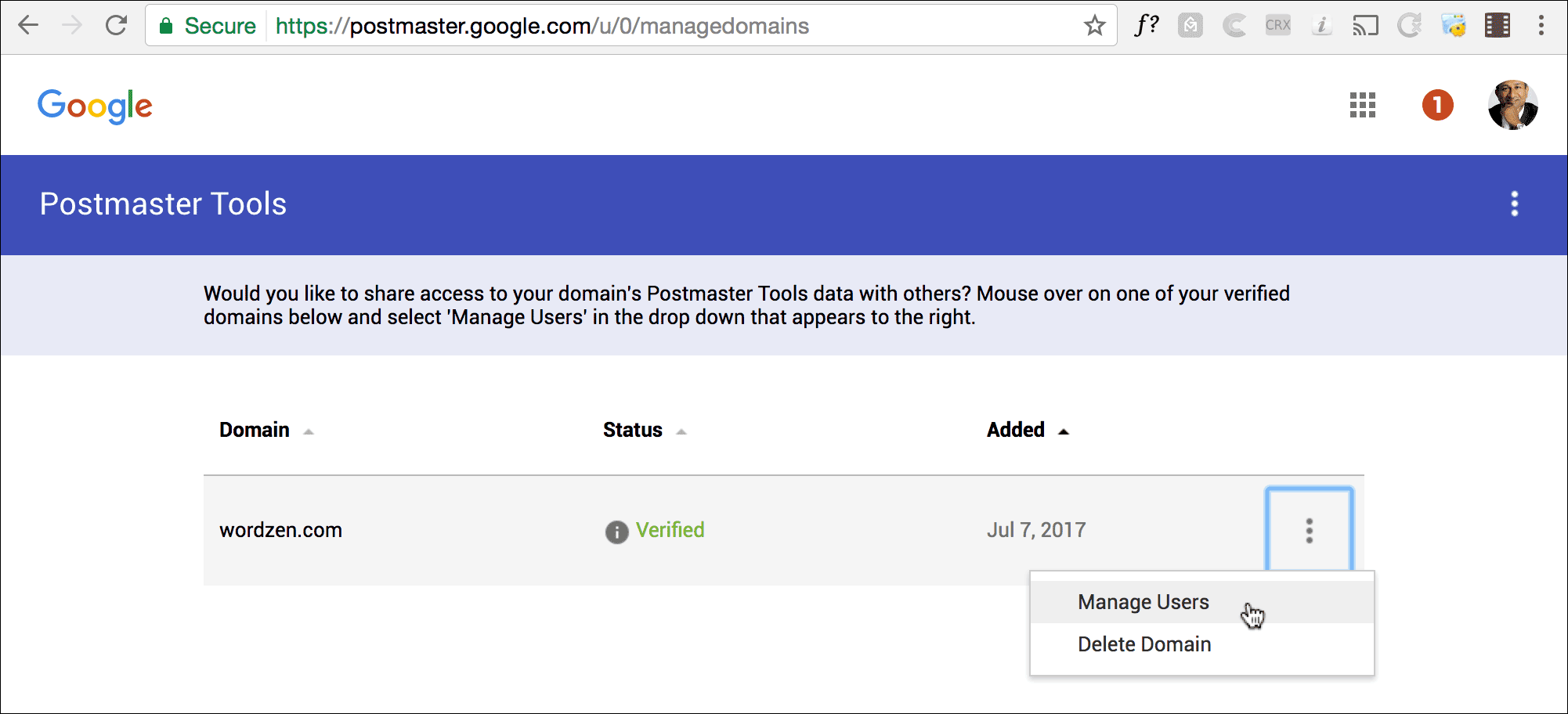Viewport: 1568px width, 714px height.
Task: Go back with the browser back arrow
Action: [x=28, y=26]
